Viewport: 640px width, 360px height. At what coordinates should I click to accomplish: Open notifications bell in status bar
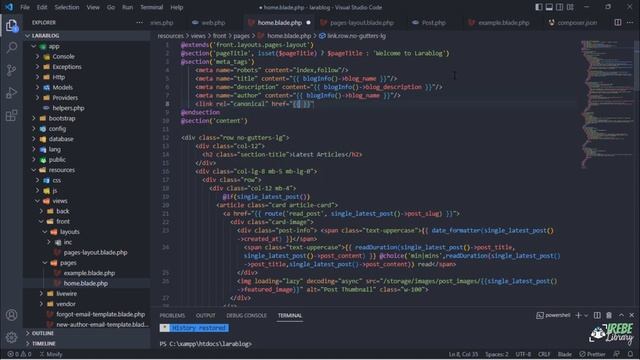pyautogui.click(x=631, y=354)
